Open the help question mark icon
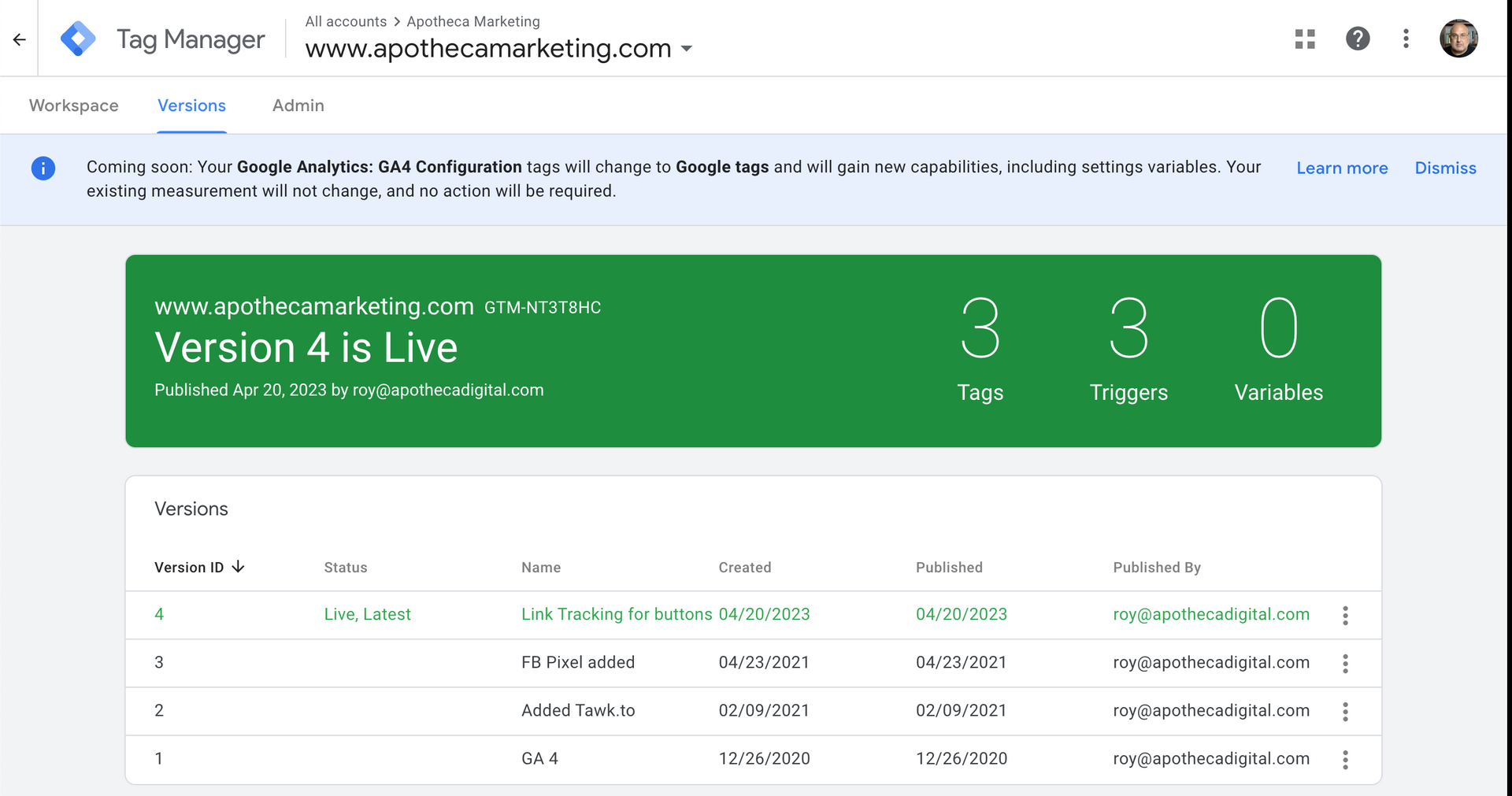Screen dimensions: 1512x796 tap(1358, 39)
